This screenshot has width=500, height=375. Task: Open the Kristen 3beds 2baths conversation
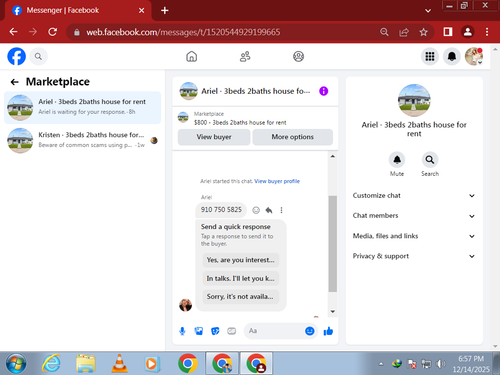82,140
